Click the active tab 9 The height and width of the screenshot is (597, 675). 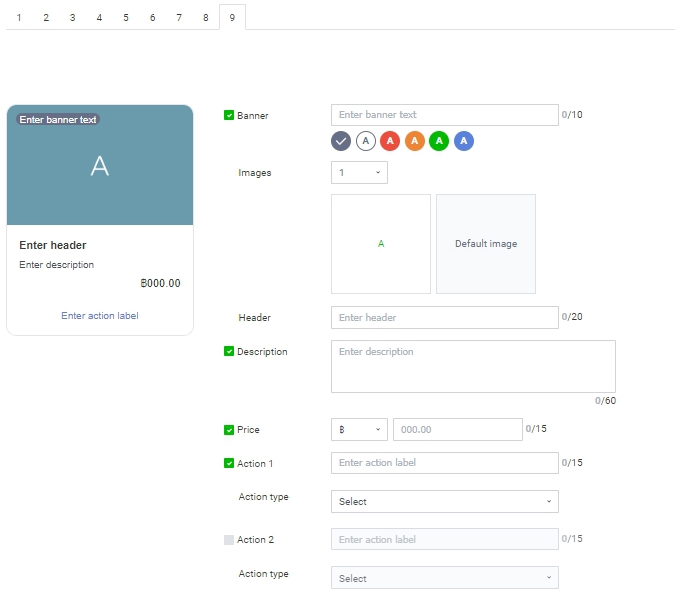pos(232,18)
